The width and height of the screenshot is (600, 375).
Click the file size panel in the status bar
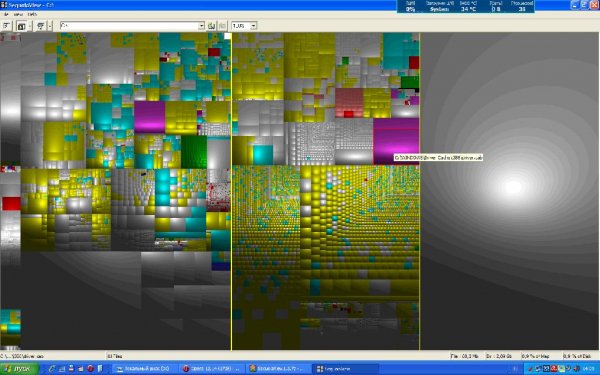(466, 356)
